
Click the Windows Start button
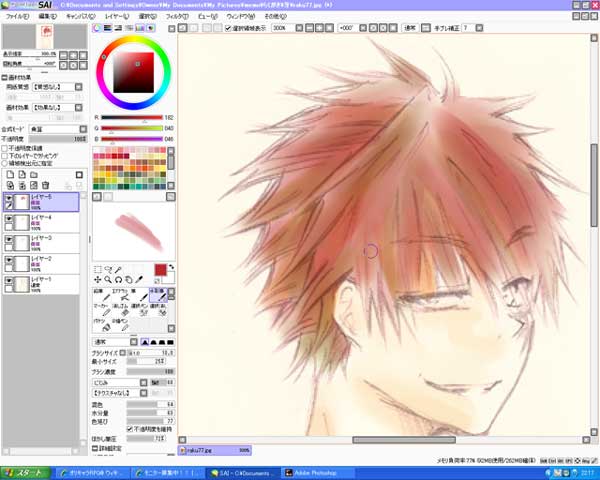point(25,473)
